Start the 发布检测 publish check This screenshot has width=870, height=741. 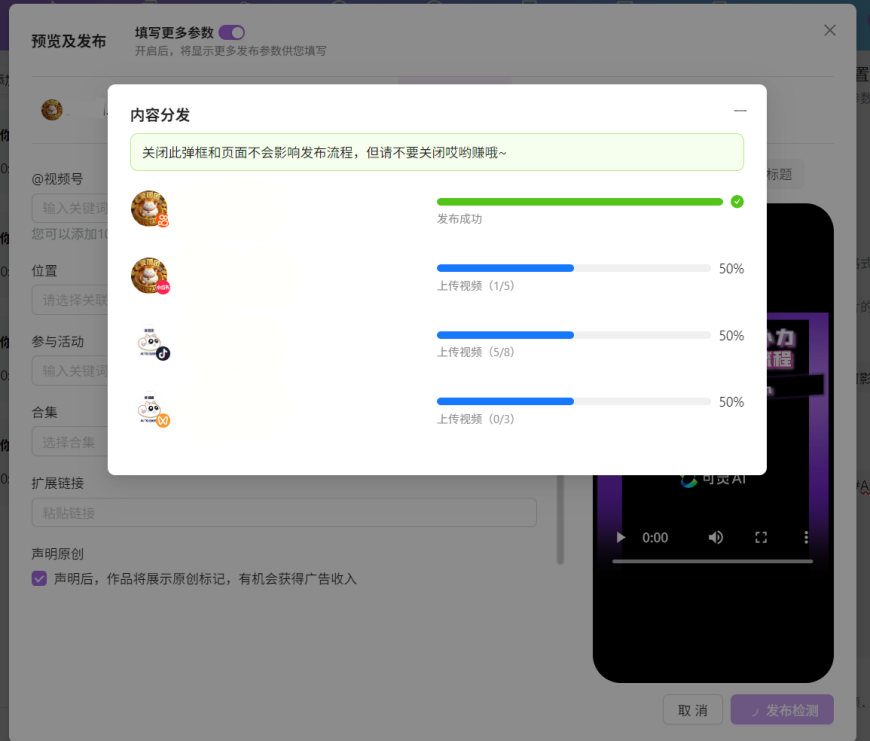781,709
